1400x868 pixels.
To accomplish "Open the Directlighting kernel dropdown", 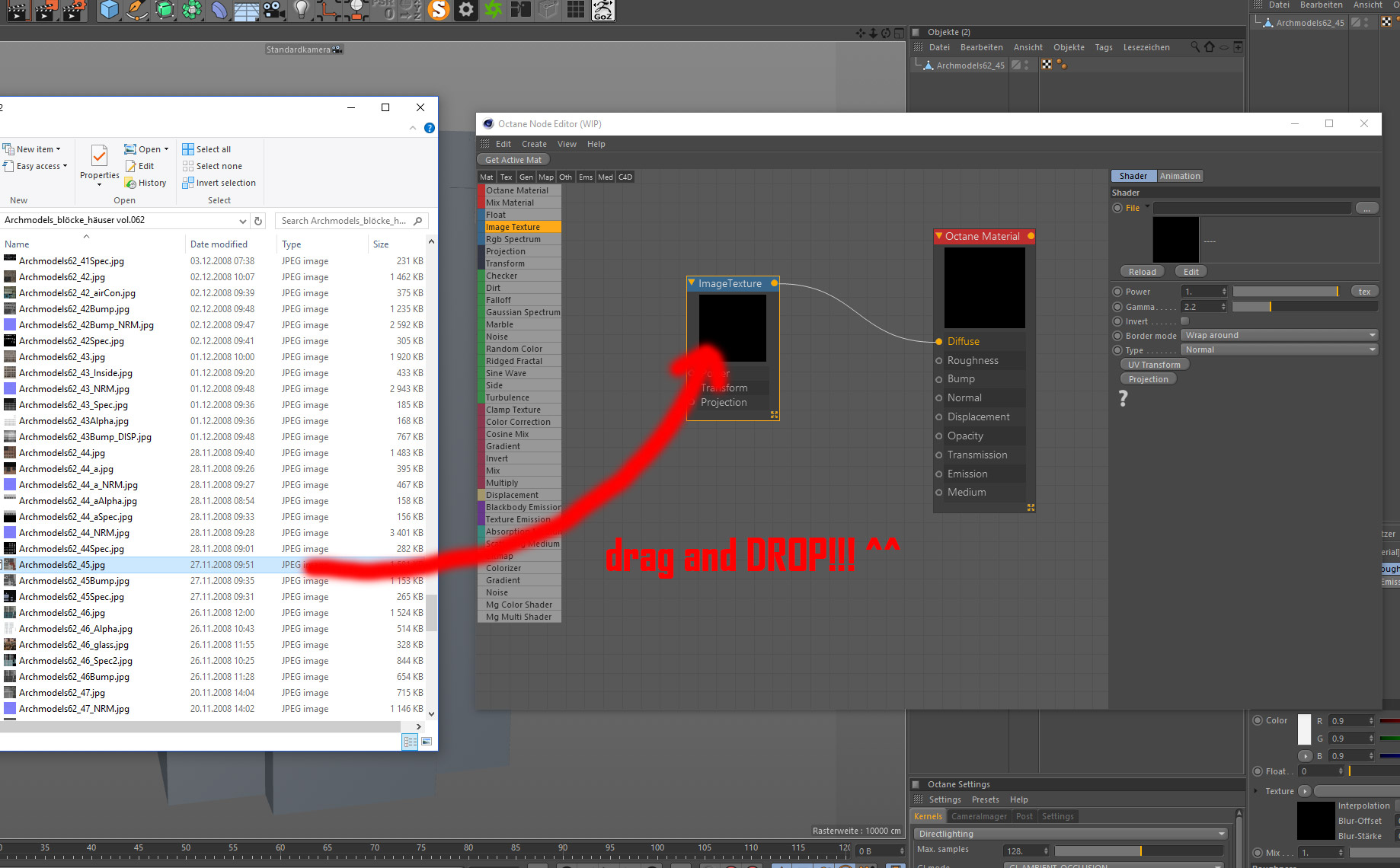I will coord(1071,834).
